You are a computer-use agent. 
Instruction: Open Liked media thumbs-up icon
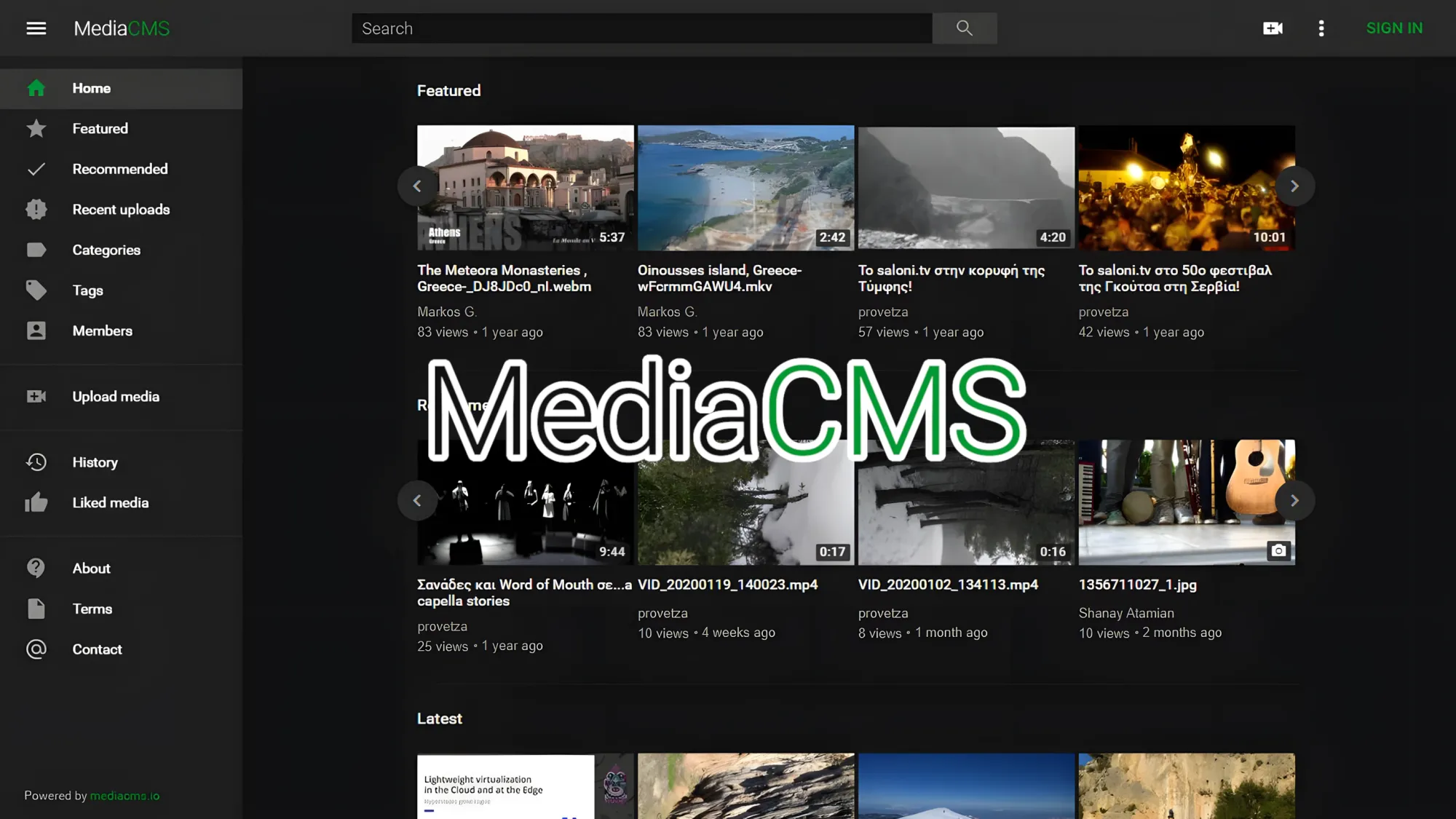[x=36, y=503]
